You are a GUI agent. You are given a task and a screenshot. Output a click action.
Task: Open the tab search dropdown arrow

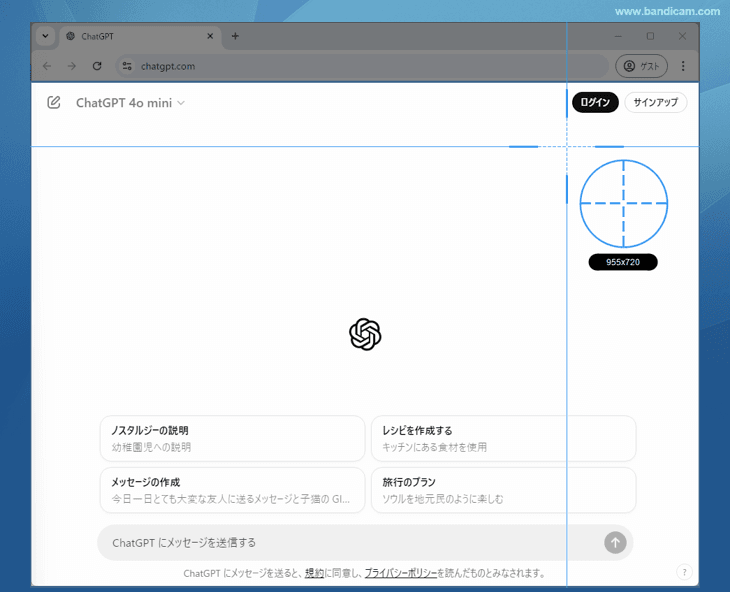point(45,36)
